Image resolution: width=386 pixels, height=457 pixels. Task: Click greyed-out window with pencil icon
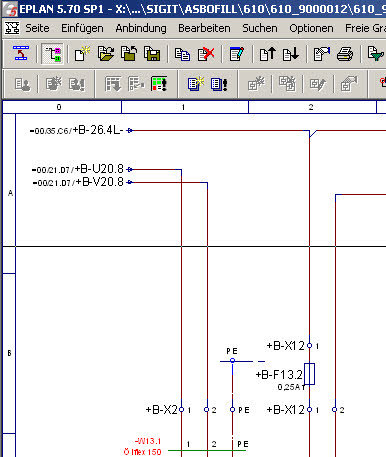click(x=318, y=84)
